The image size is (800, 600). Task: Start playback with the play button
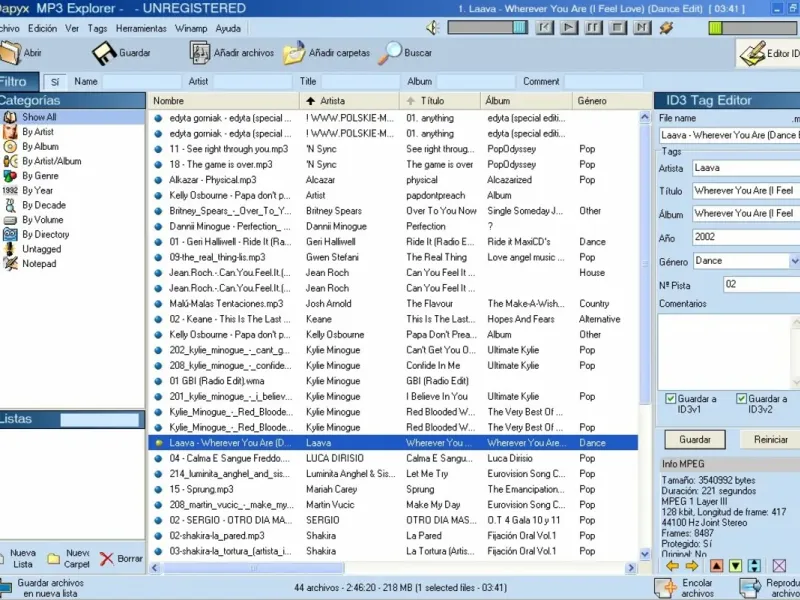tap(568, 28)
